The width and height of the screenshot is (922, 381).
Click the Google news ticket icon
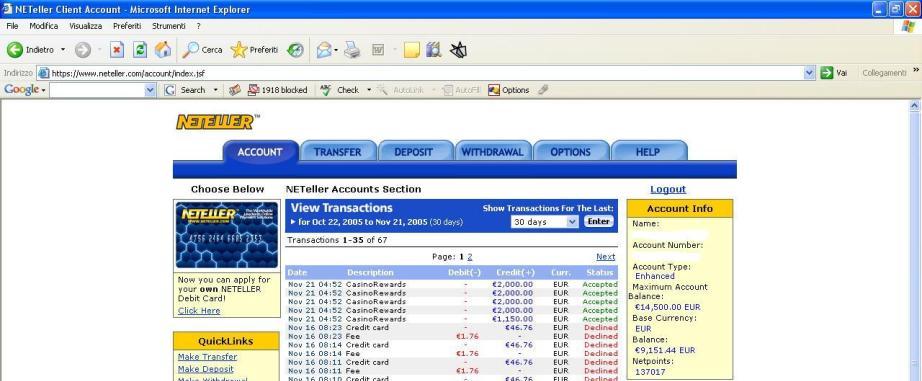tap(235, 90)
